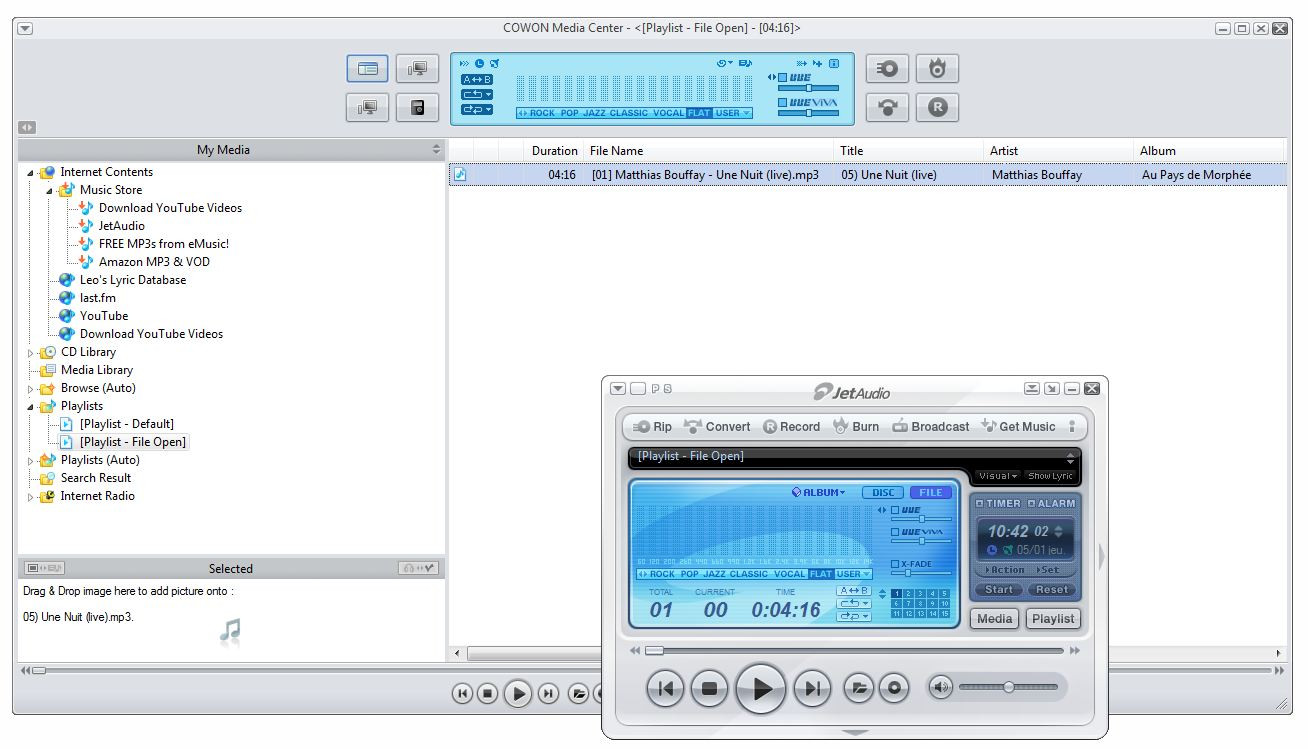The image size is (1308, 749).
Task: Open the Broadcast tool in JetAudio
Action: [x=930, y=426]
